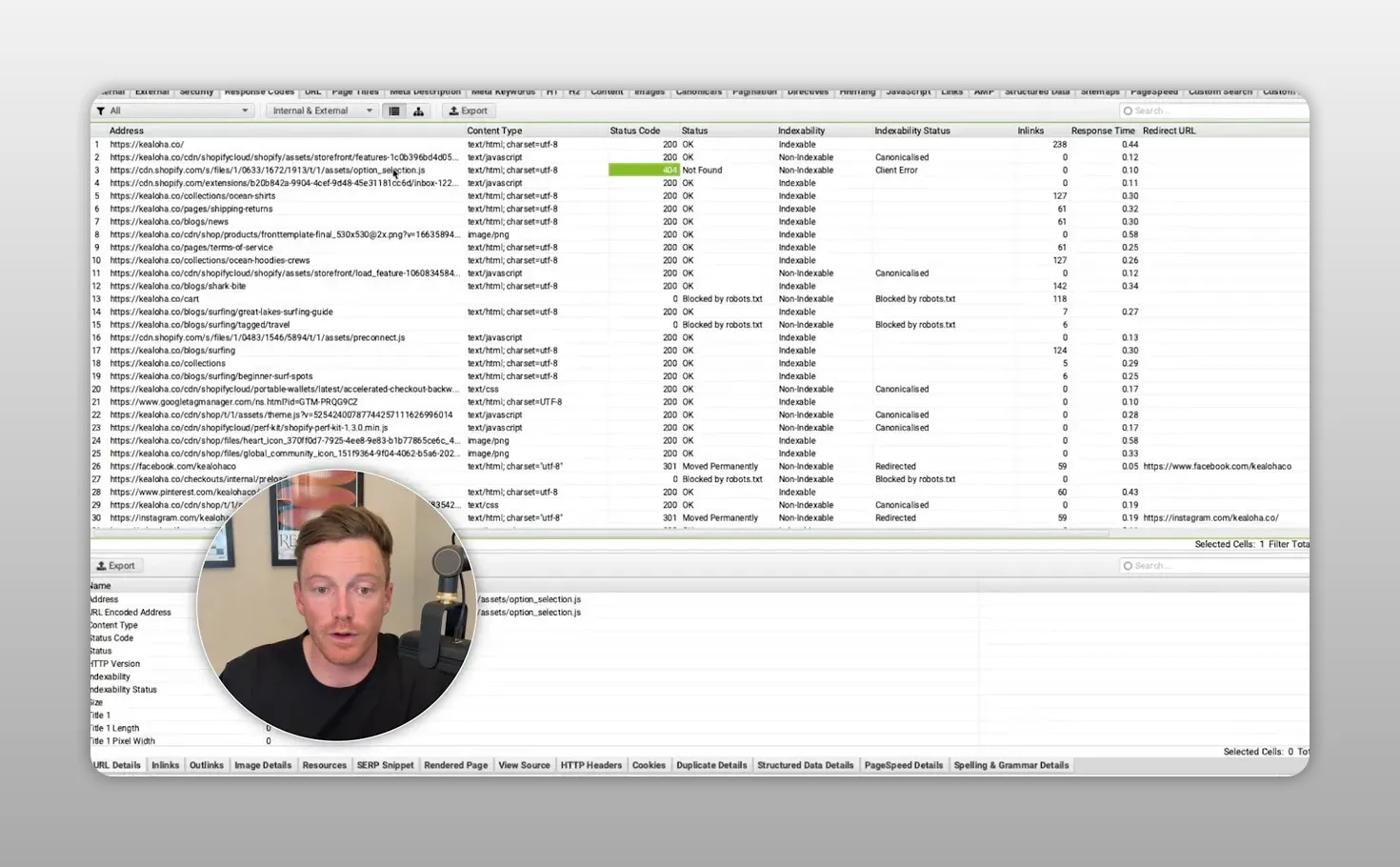Open the Canonicals tab
Screen dimensions: 1400x867
pyautogui.click(x=699, y=92)
